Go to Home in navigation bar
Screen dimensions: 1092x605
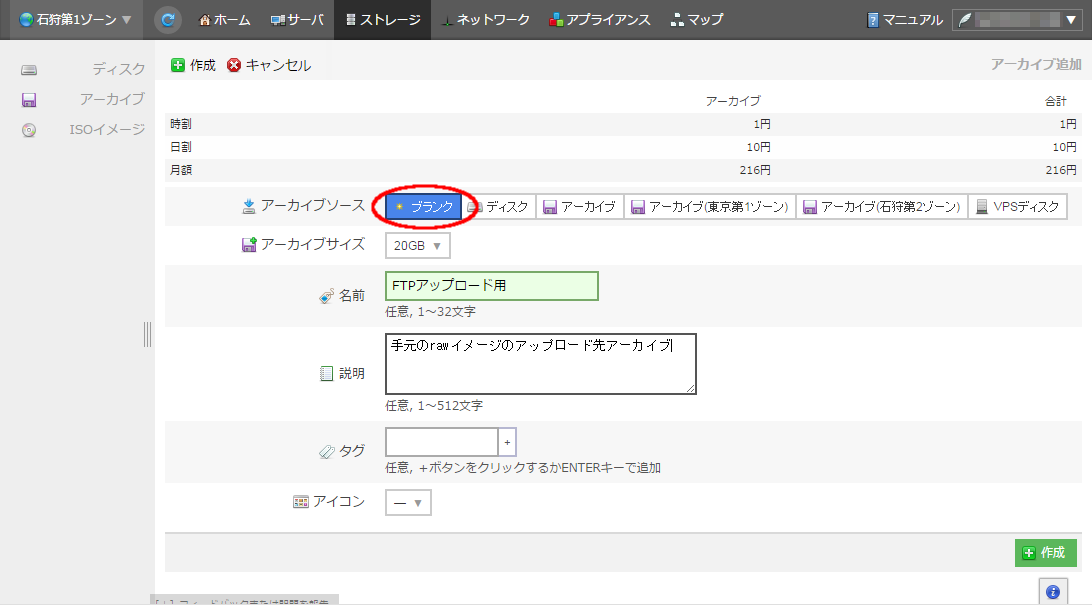tap(224, 19)
